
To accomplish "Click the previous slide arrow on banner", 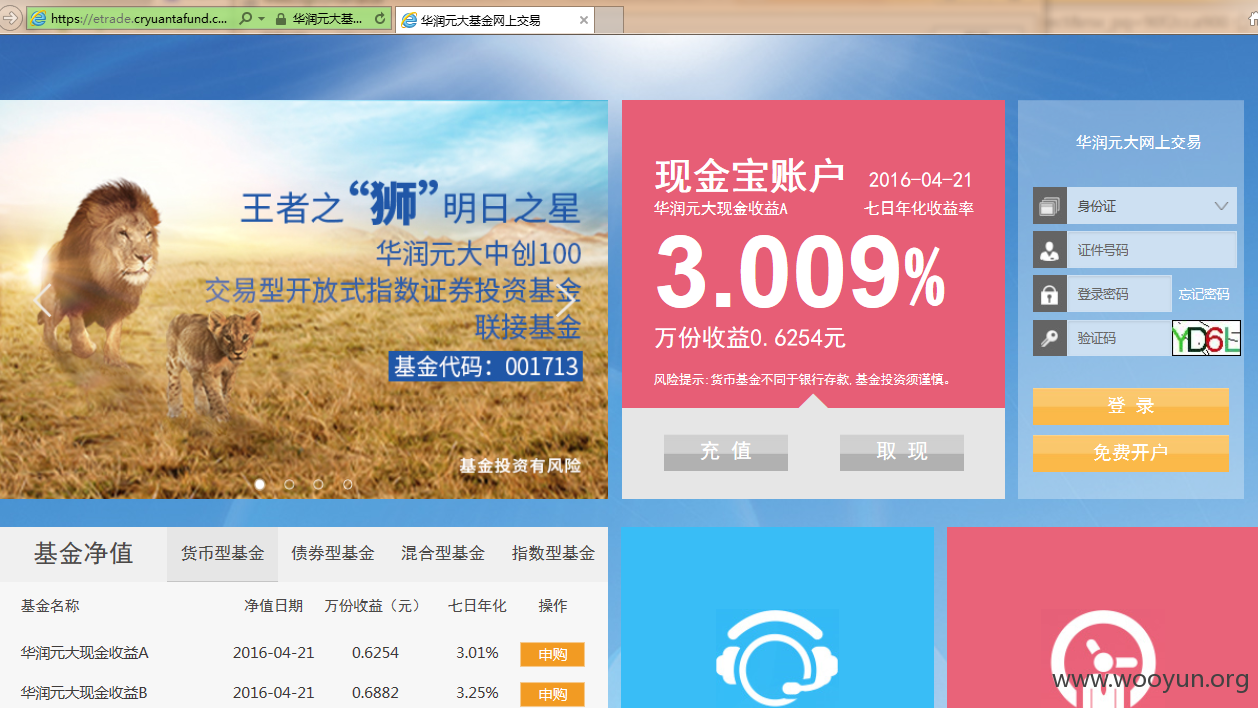I will (x=42, y=299).
